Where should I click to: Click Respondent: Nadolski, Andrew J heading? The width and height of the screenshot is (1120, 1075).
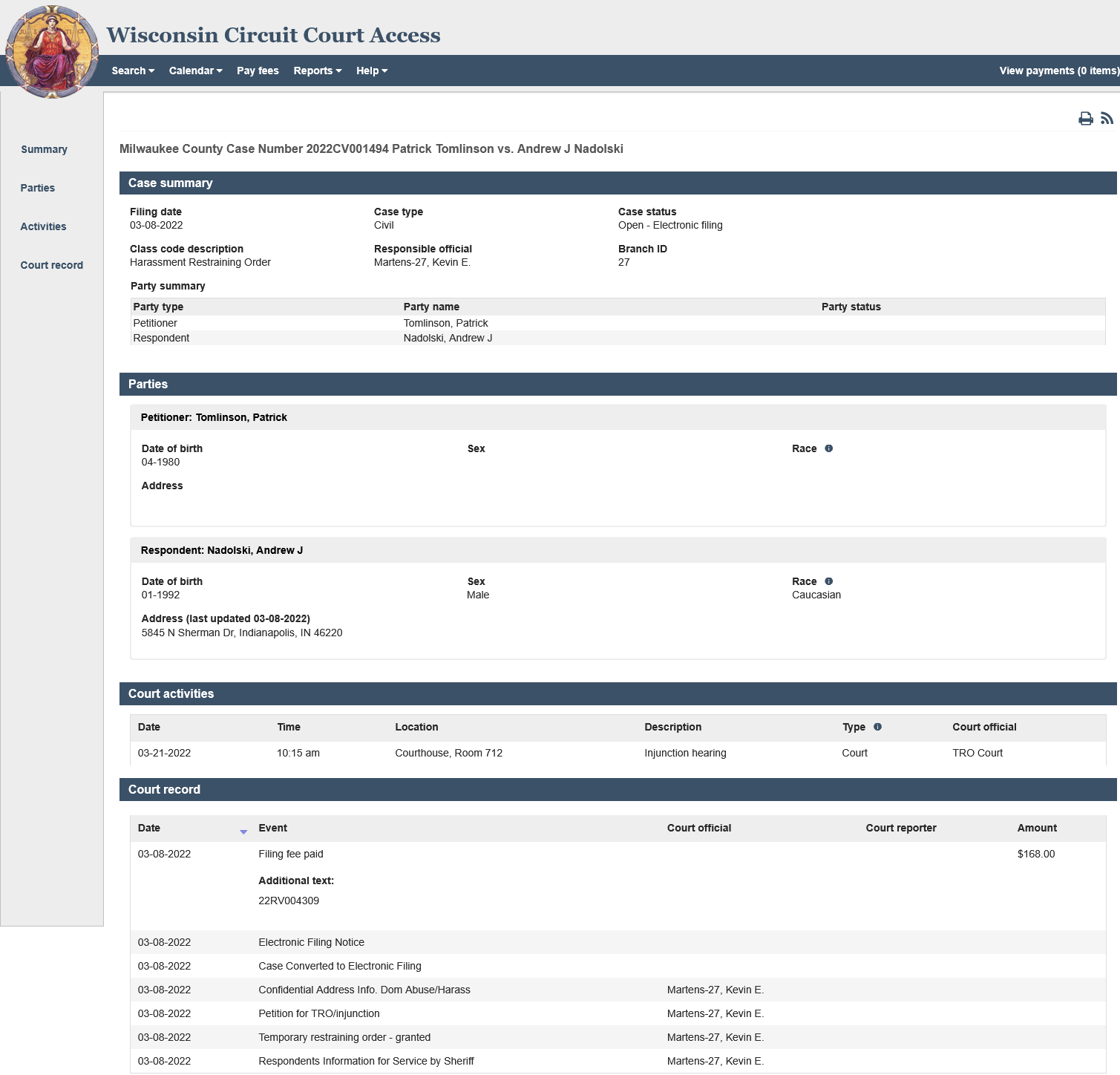221,550
